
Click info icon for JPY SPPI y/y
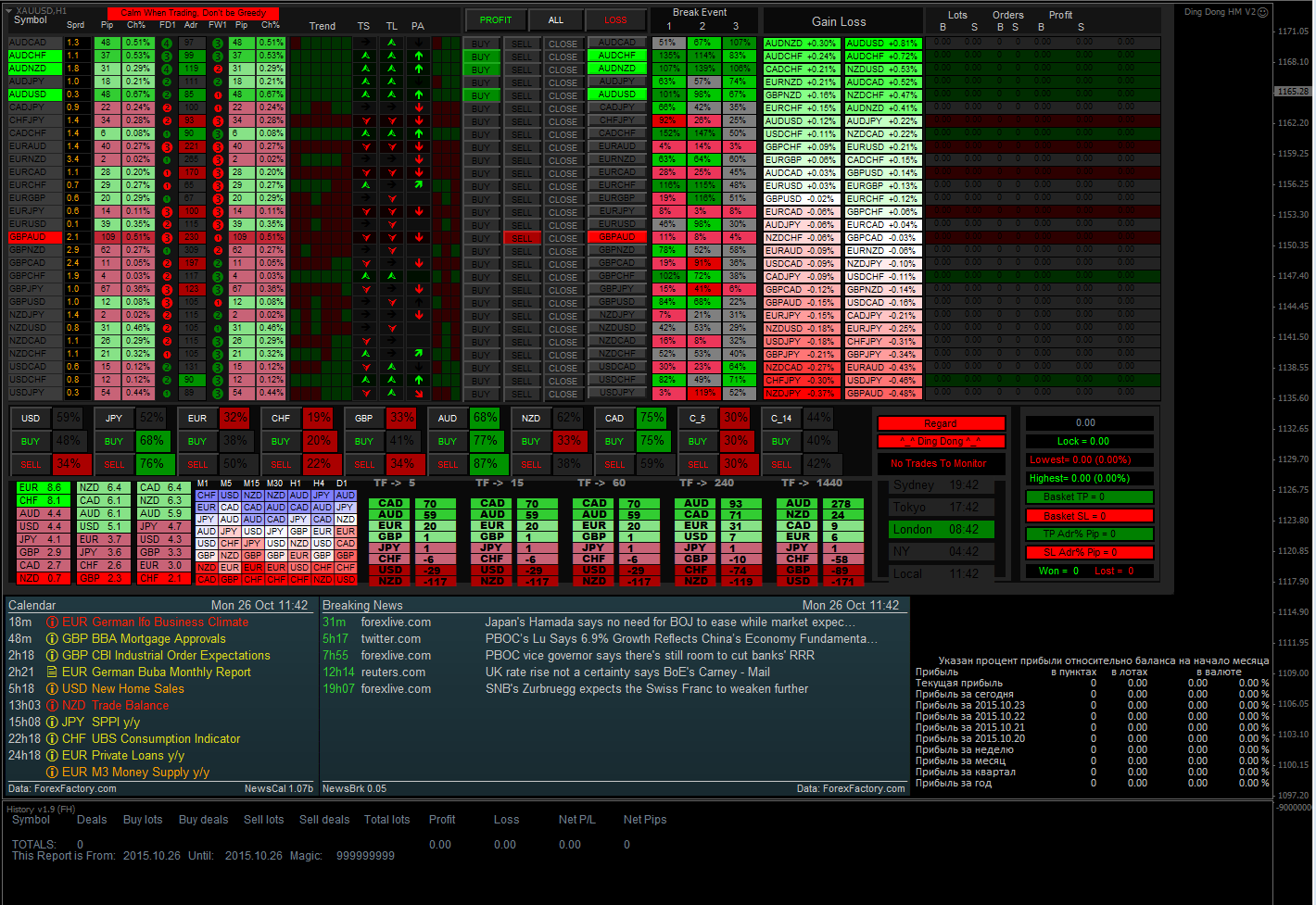click(53, 723)
